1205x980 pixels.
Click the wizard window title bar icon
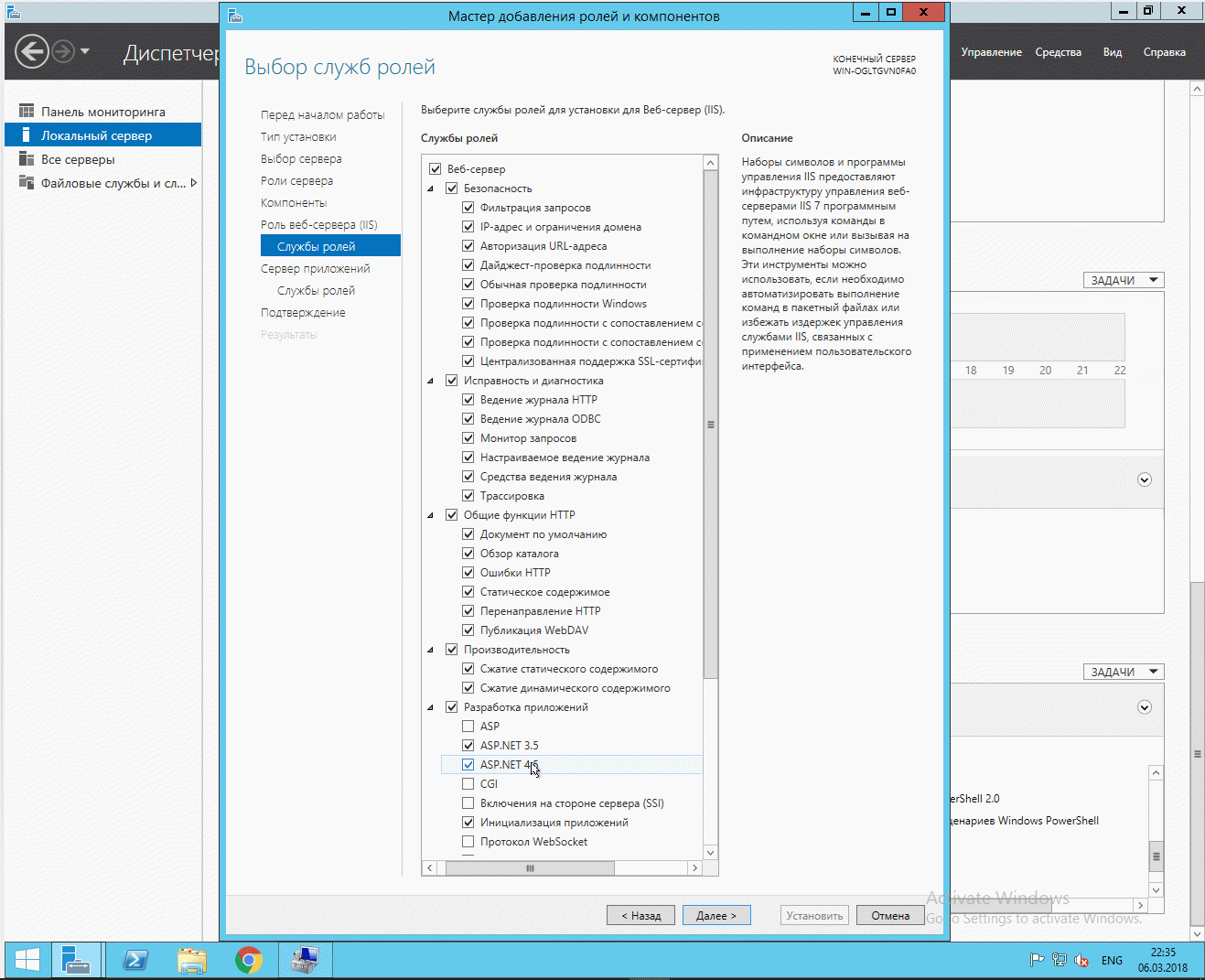pos(235,16)
